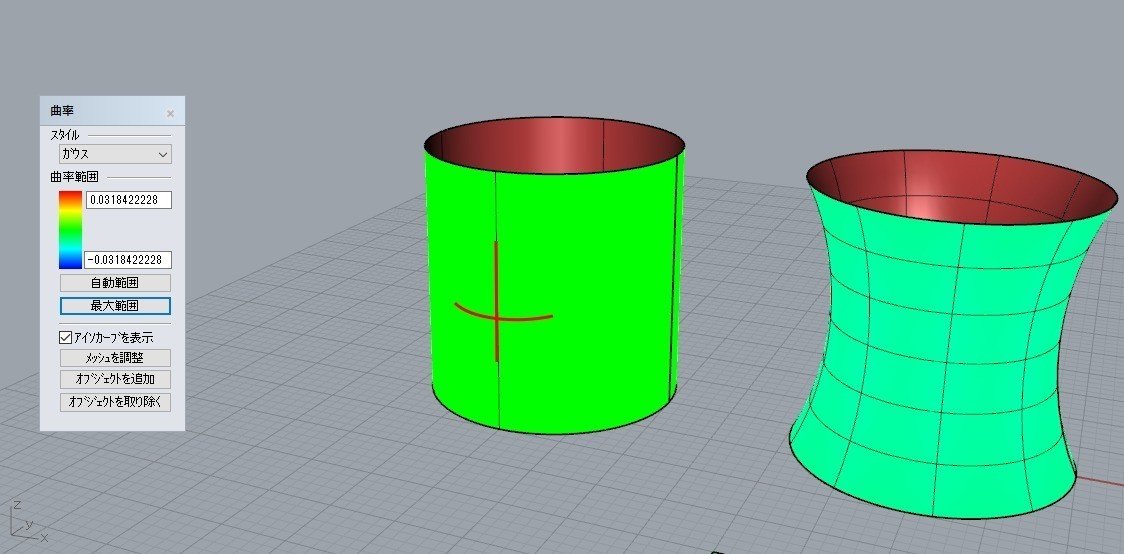Click the メッシュを調整 button
1124x554 pixels.
coord(115,358)
